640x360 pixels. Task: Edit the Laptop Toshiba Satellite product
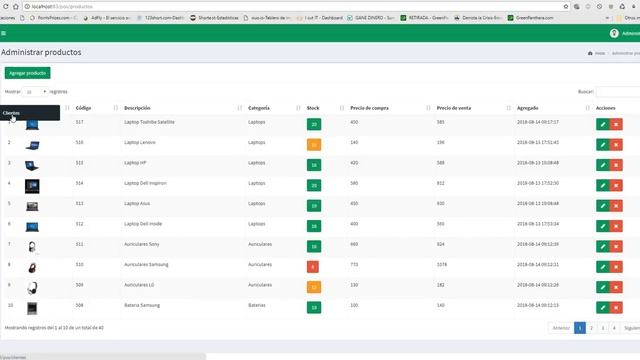pos(602,124)
